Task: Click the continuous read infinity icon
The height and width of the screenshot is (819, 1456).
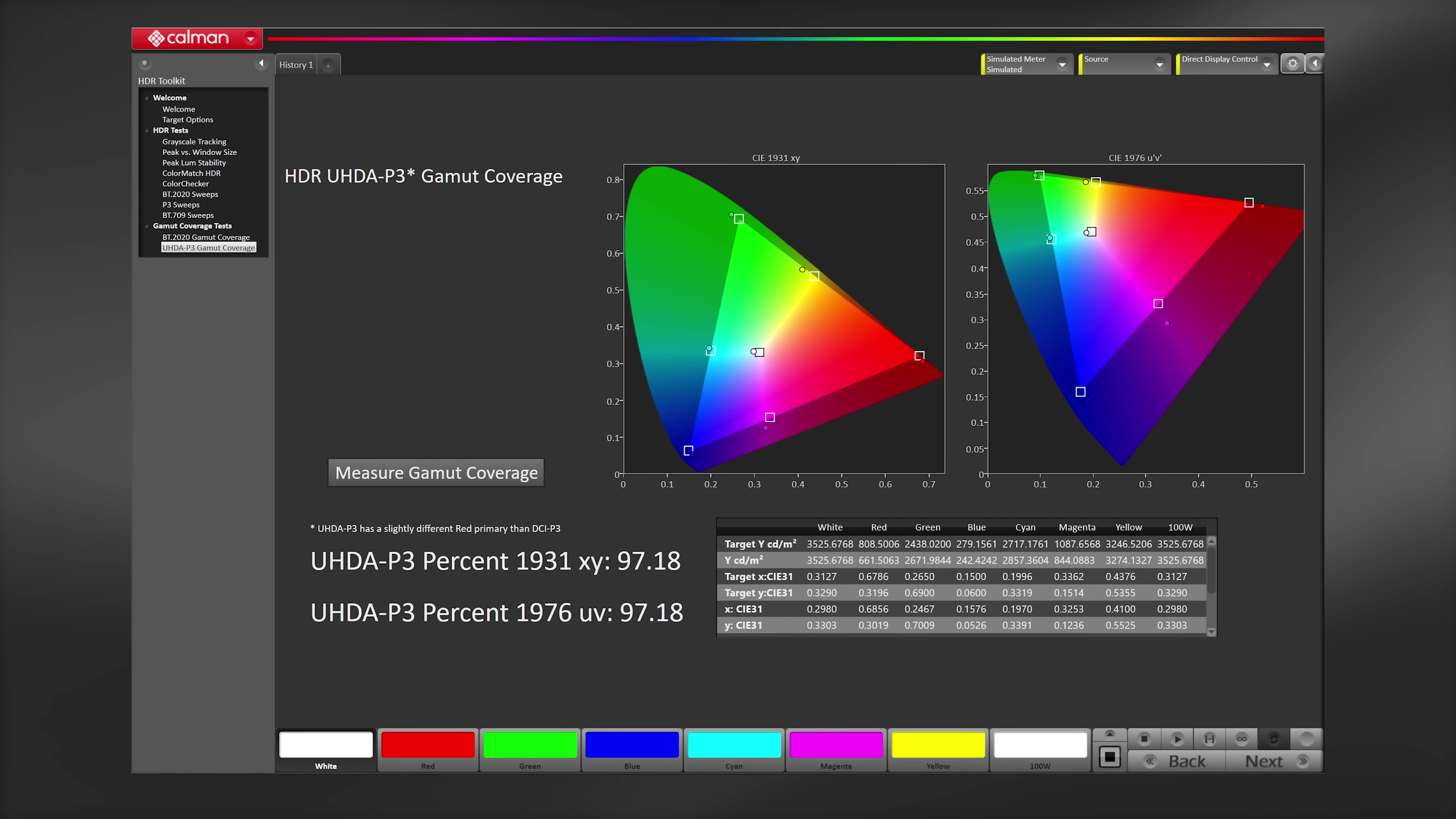Action: [1242, 739]
